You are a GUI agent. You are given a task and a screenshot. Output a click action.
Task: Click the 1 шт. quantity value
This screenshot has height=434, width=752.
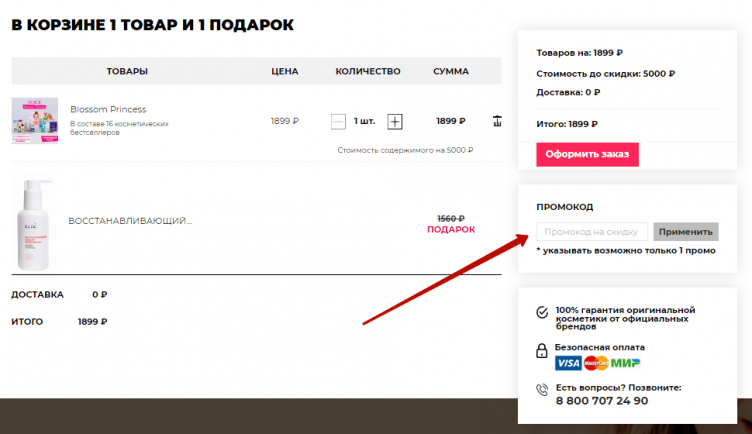[364, 121]
